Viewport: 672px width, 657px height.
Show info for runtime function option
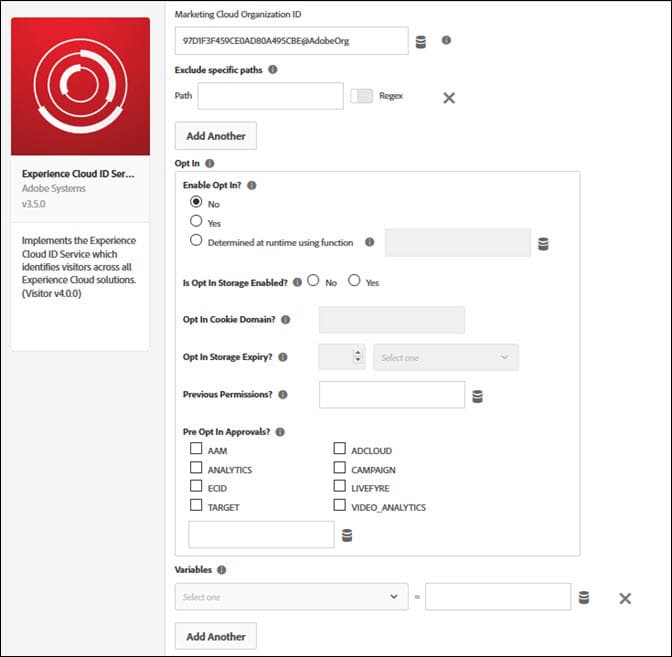(x=369, y=242)
